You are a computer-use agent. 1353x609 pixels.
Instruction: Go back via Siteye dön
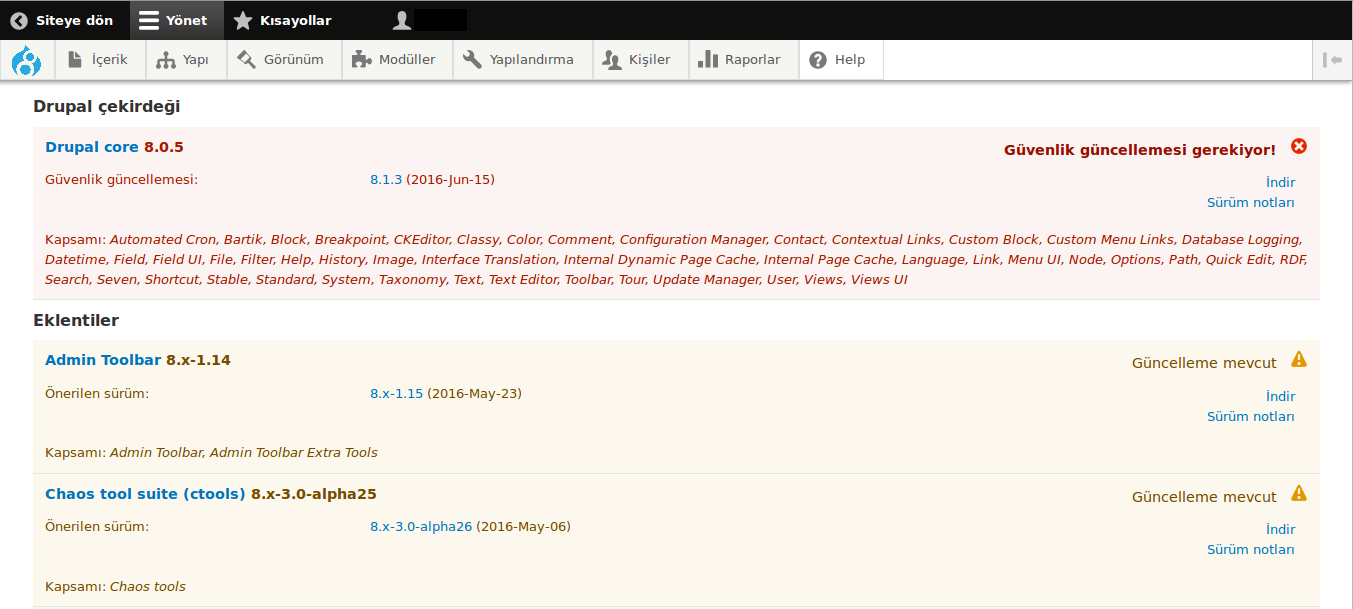pos(64,20)
